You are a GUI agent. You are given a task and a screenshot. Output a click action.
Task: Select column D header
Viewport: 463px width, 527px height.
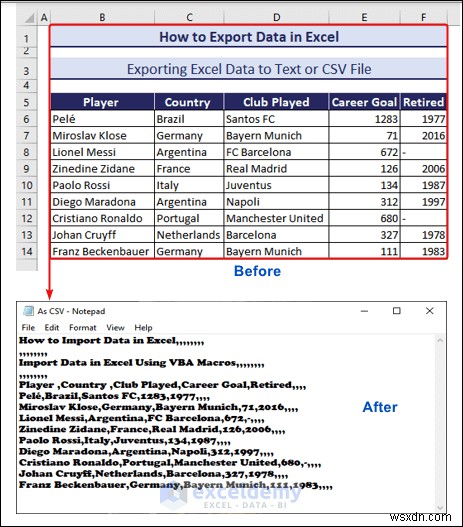pos(276,17)
